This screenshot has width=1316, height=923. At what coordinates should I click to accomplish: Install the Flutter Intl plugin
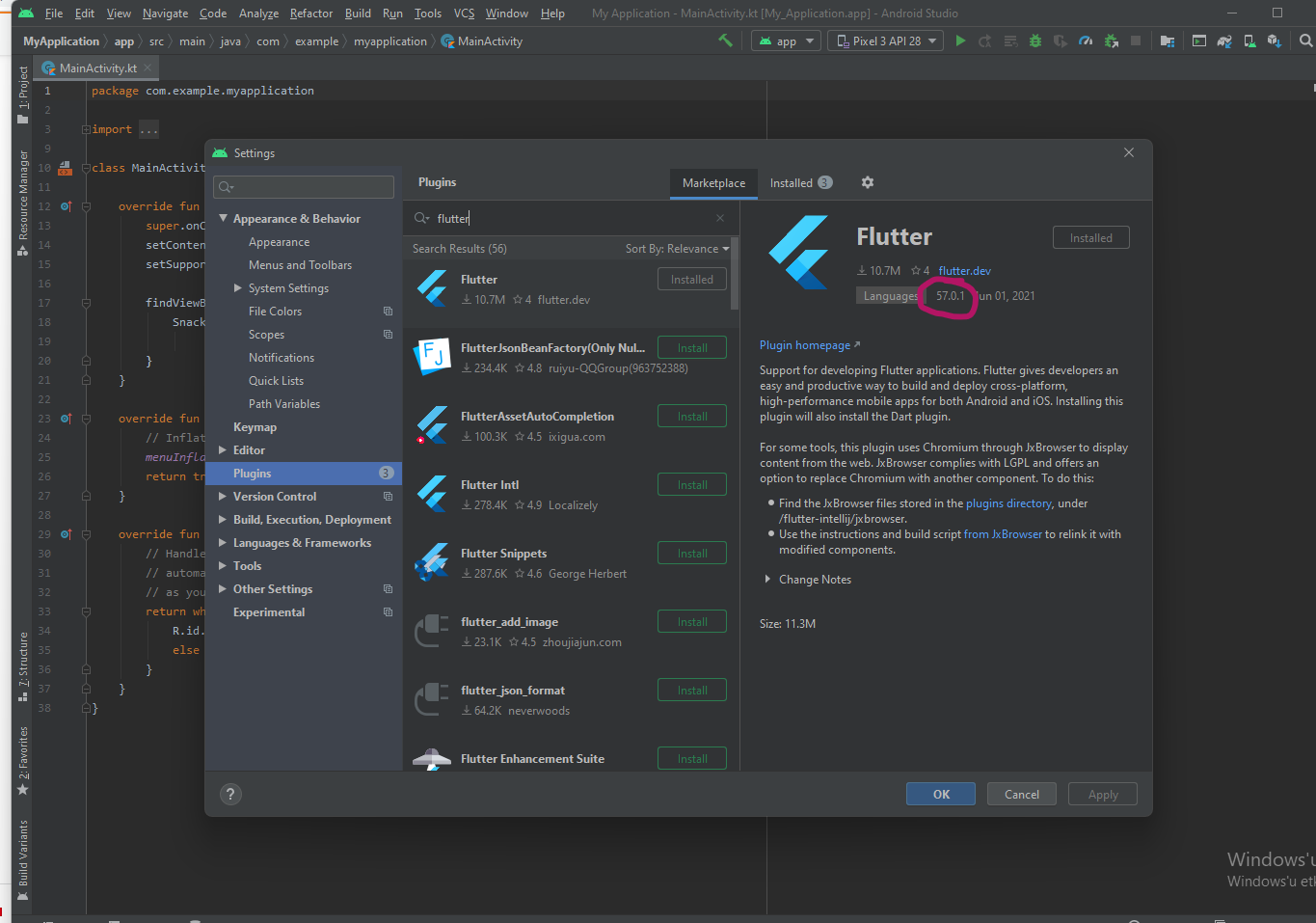tap(692, 484)
